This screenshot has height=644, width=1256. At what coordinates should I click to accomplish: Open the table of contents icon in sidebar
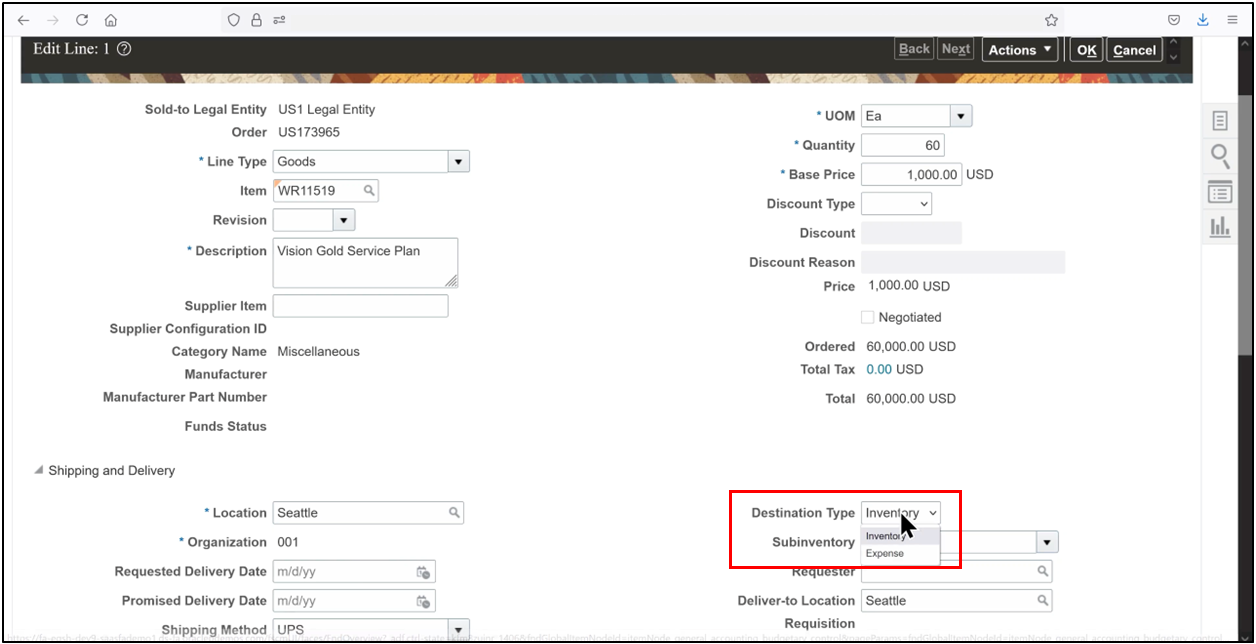1219,192
